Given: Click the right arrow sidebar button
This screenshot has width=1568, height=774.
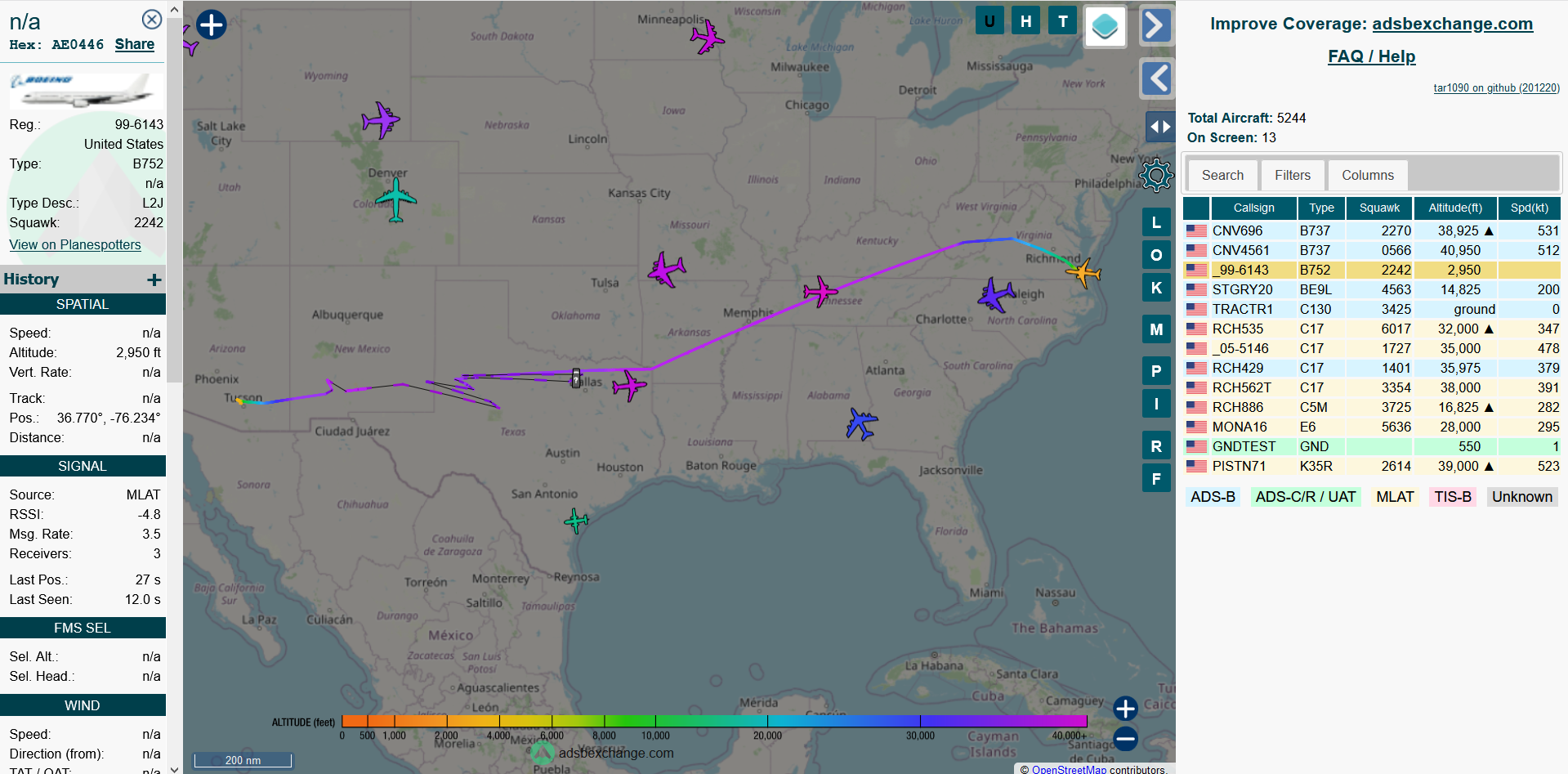Looking at the screenshot, I should coord(1156,25).
